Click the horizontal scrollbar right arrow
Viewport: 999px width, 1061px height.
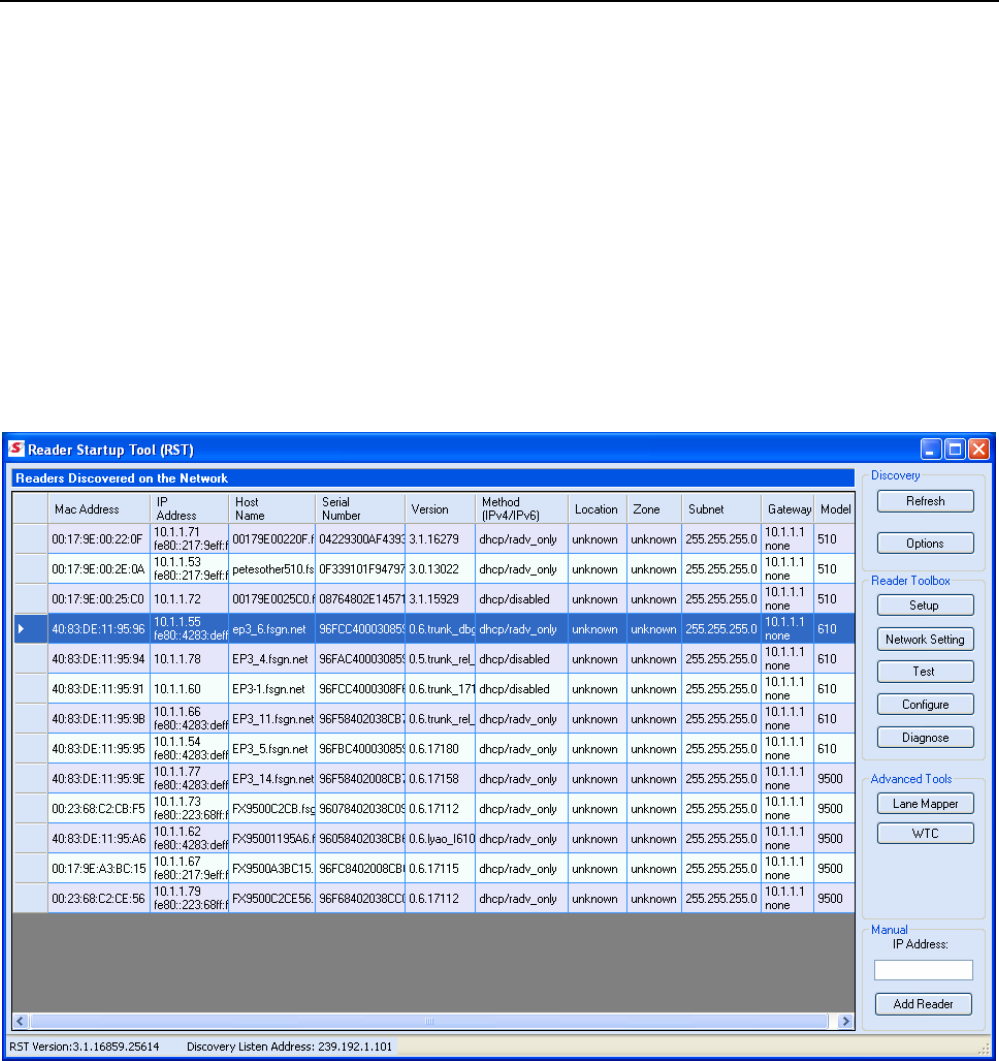845,1021
